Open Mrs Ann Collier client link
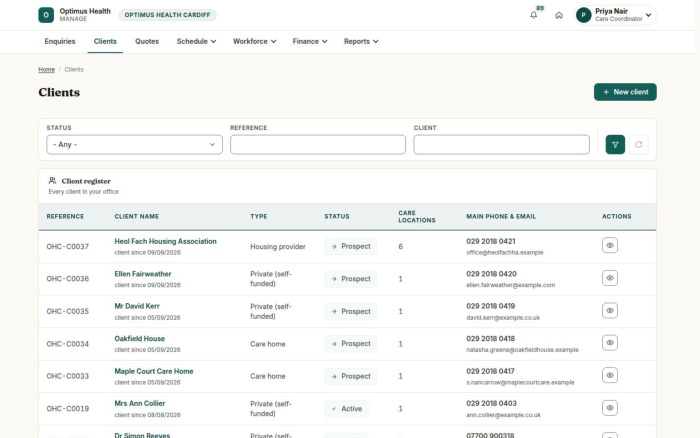The image size is (700, 438). 140,404
